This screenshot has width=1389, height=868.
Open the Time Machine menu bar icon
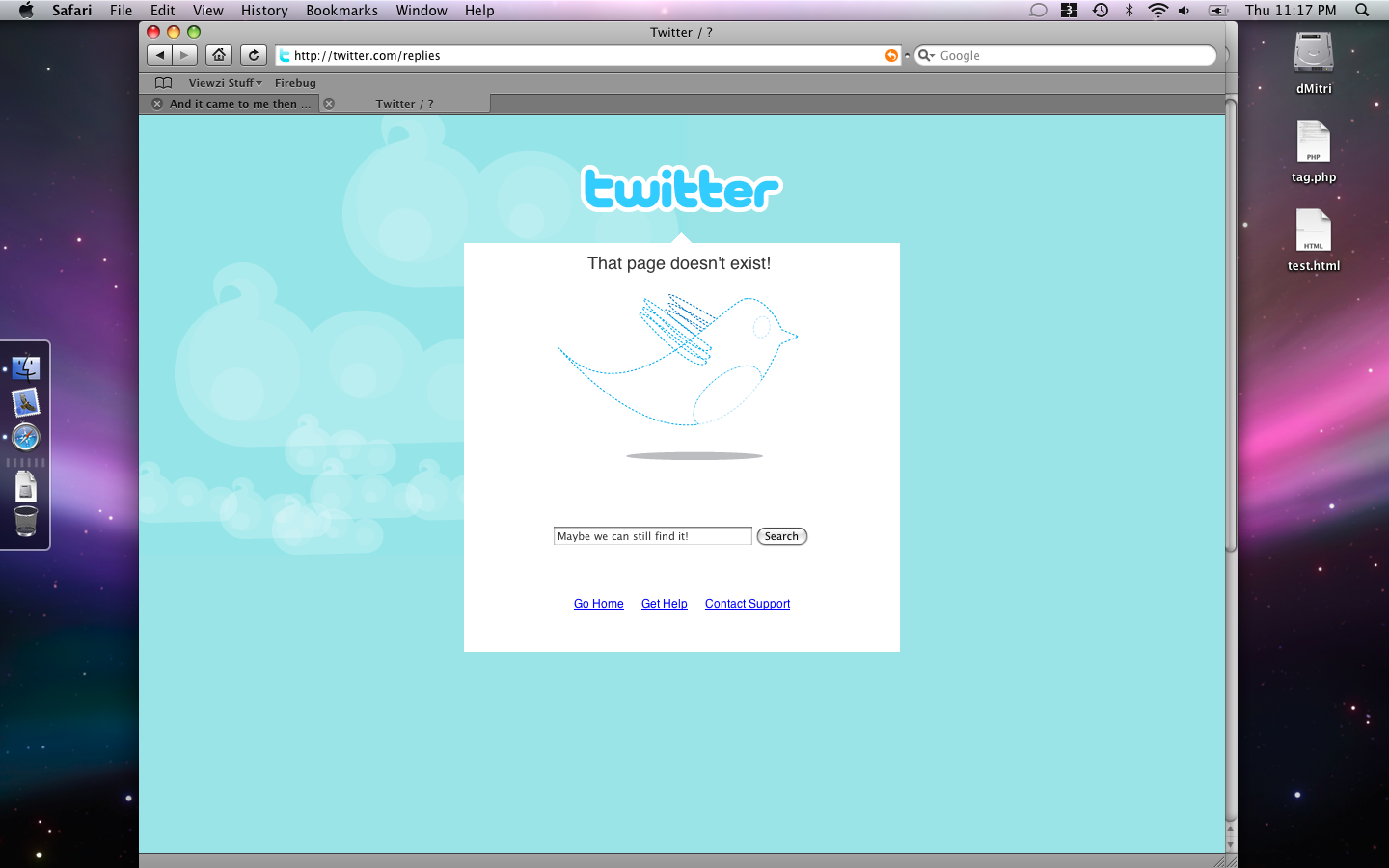1100,10
